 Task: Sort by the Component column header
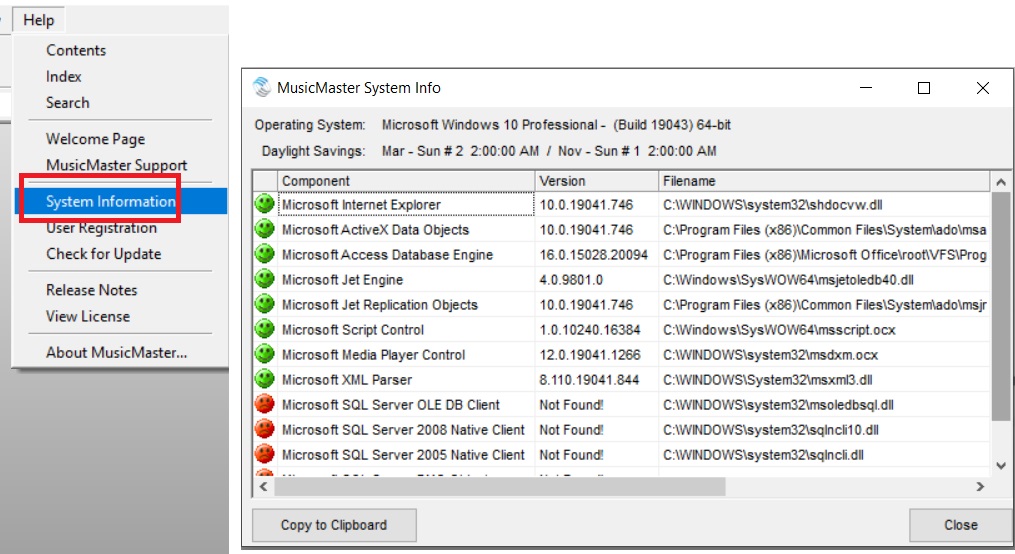tap(406, 181)
